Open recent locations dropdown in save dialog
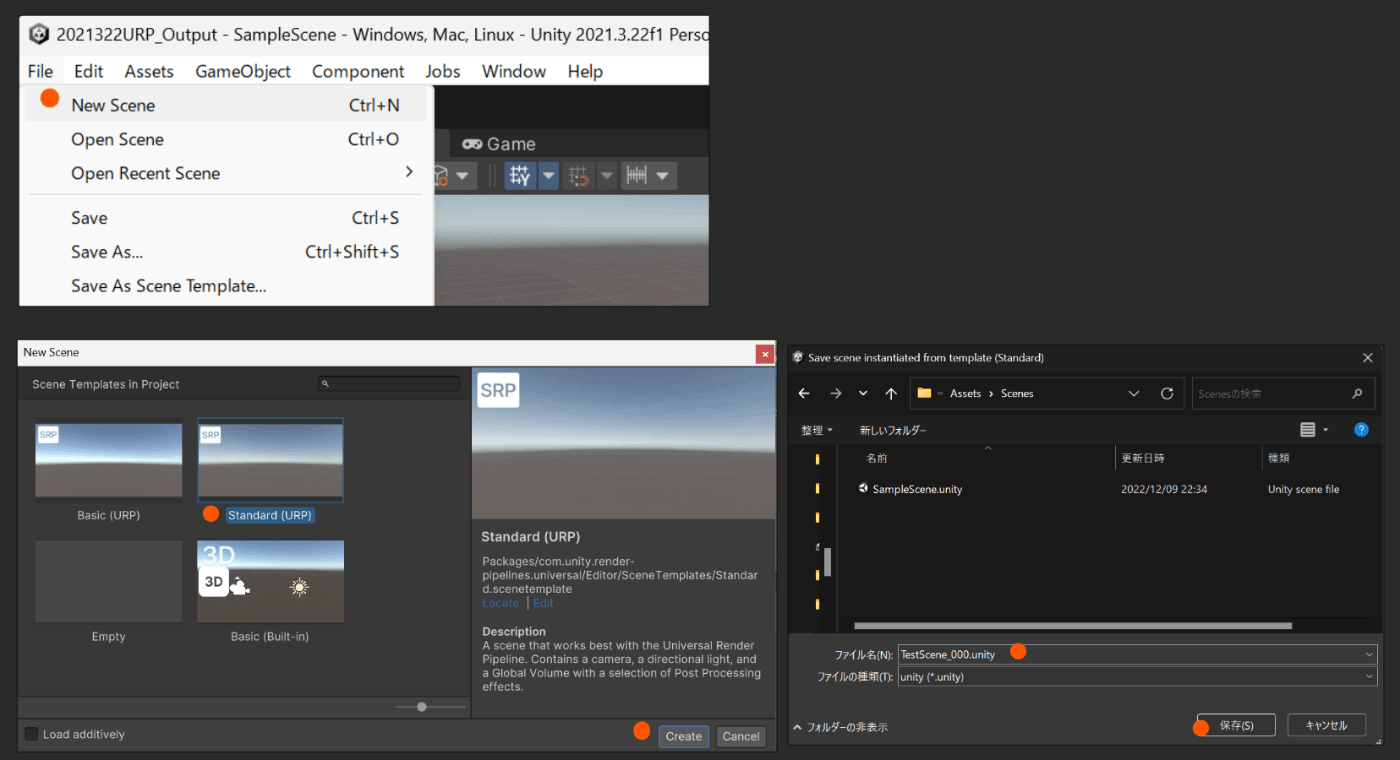The width and height of the screenshot is (1400, 760). point(863,393)
